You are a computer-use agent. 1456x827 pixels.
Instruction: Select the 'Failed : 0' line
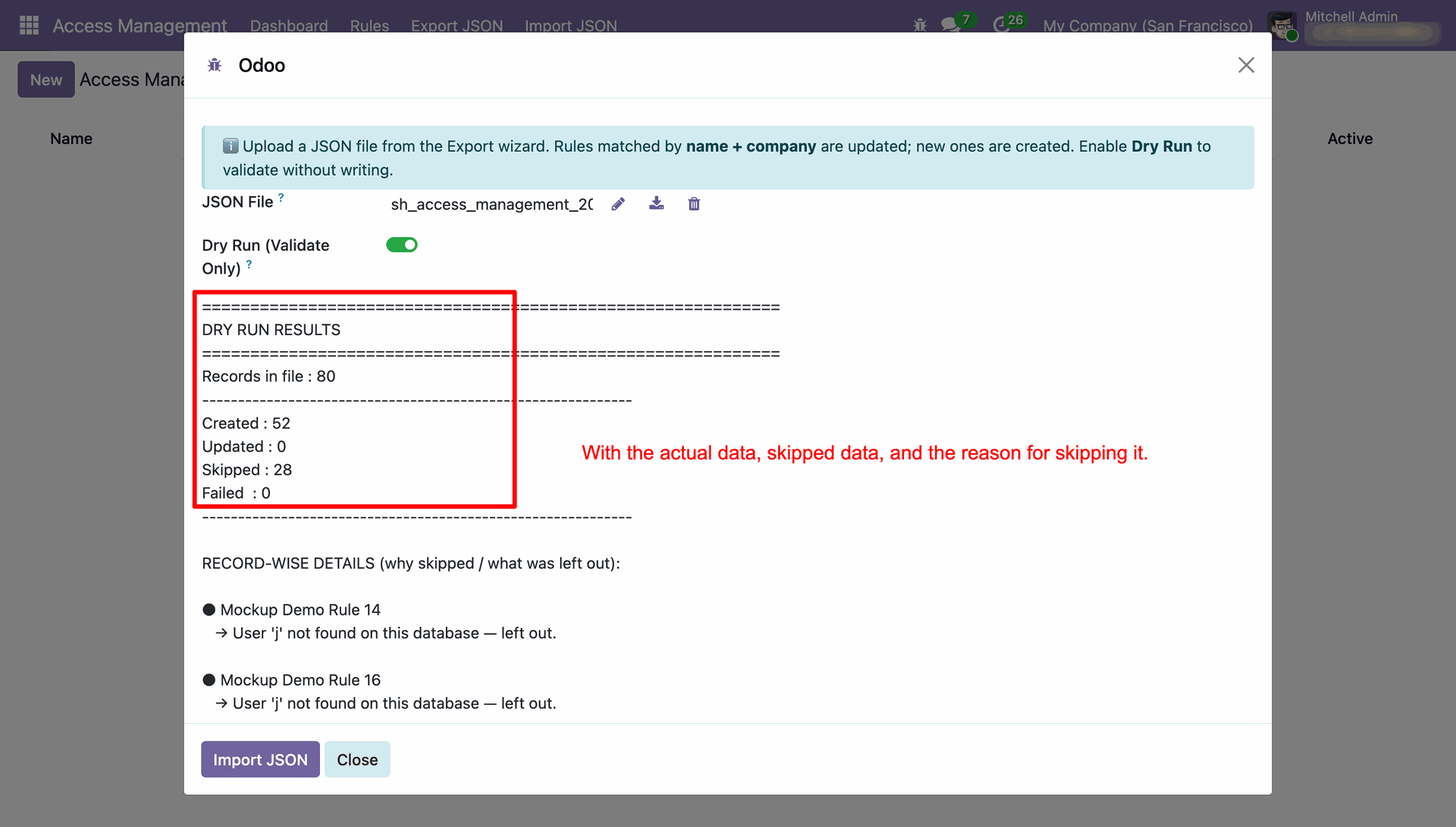(x=236, y=493)
